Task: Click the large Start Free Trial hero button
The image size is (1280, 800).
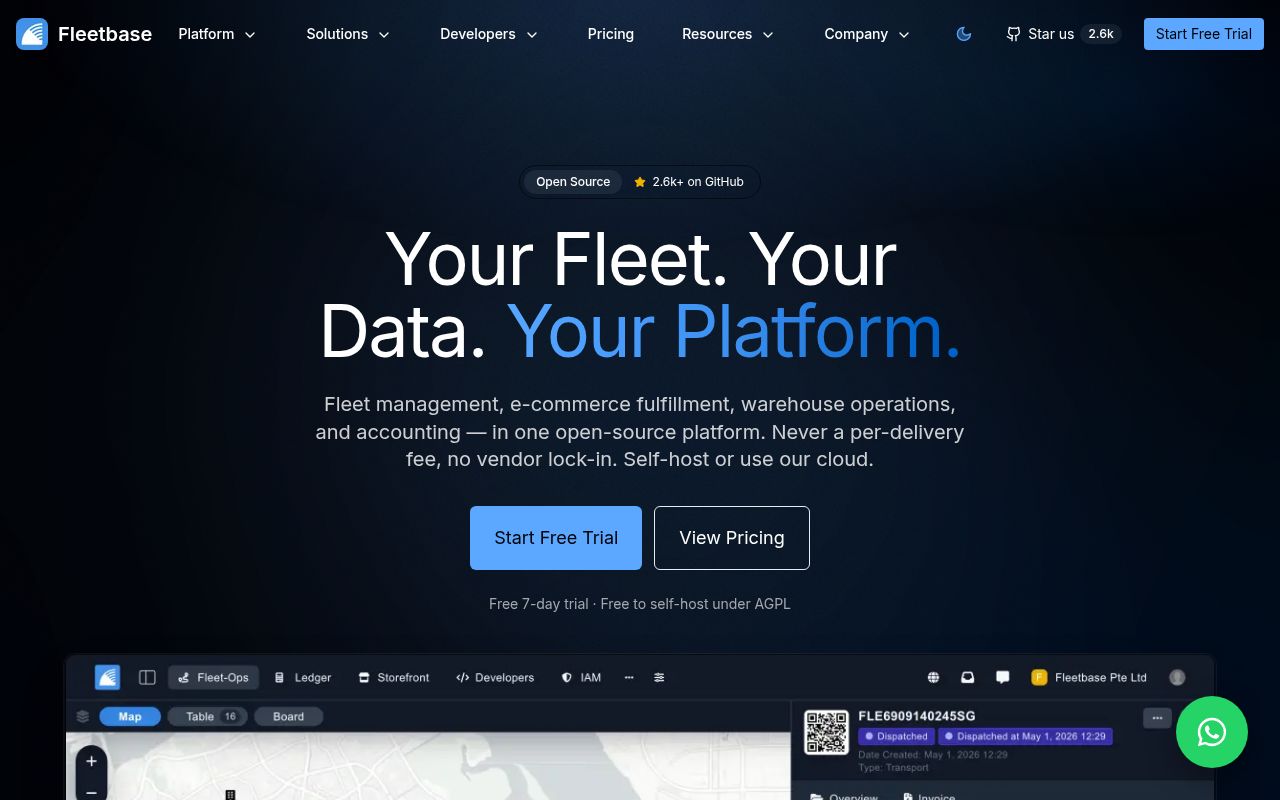Action: (x=556, y=538)
